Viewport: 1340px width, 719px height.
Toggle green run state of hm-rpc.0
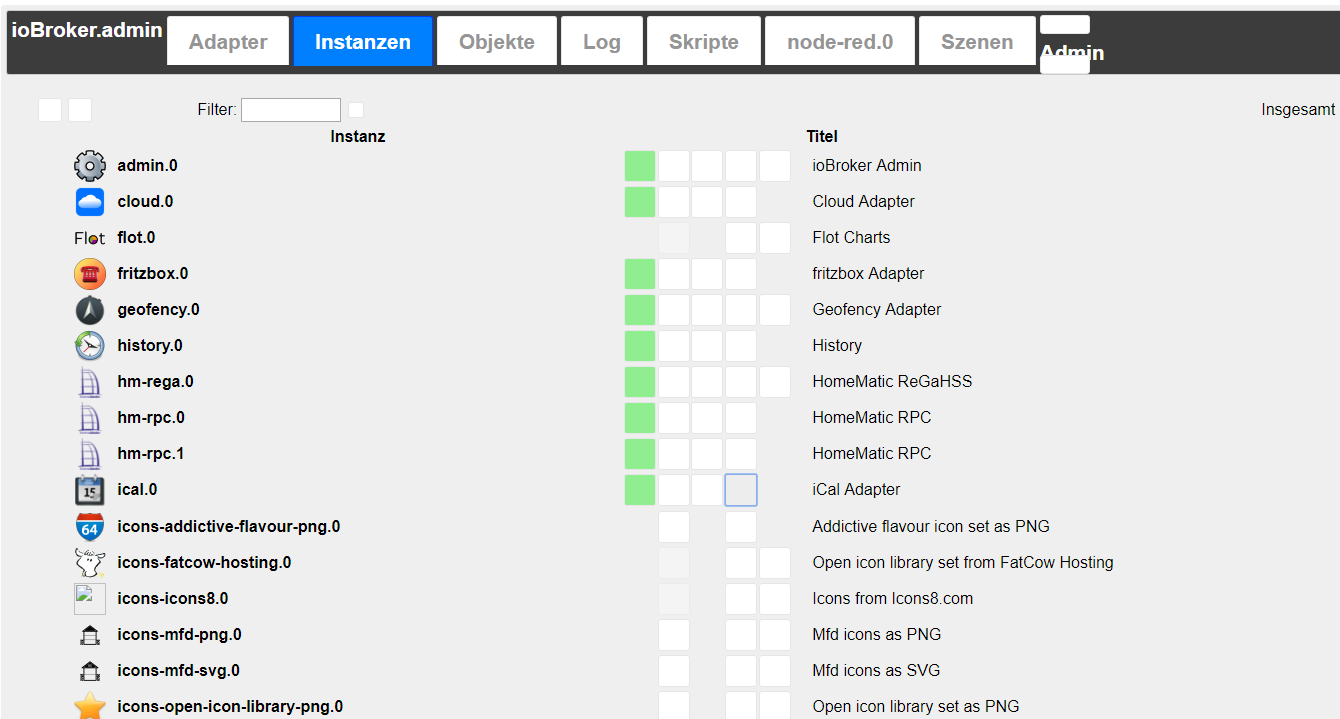click(640, 418)
